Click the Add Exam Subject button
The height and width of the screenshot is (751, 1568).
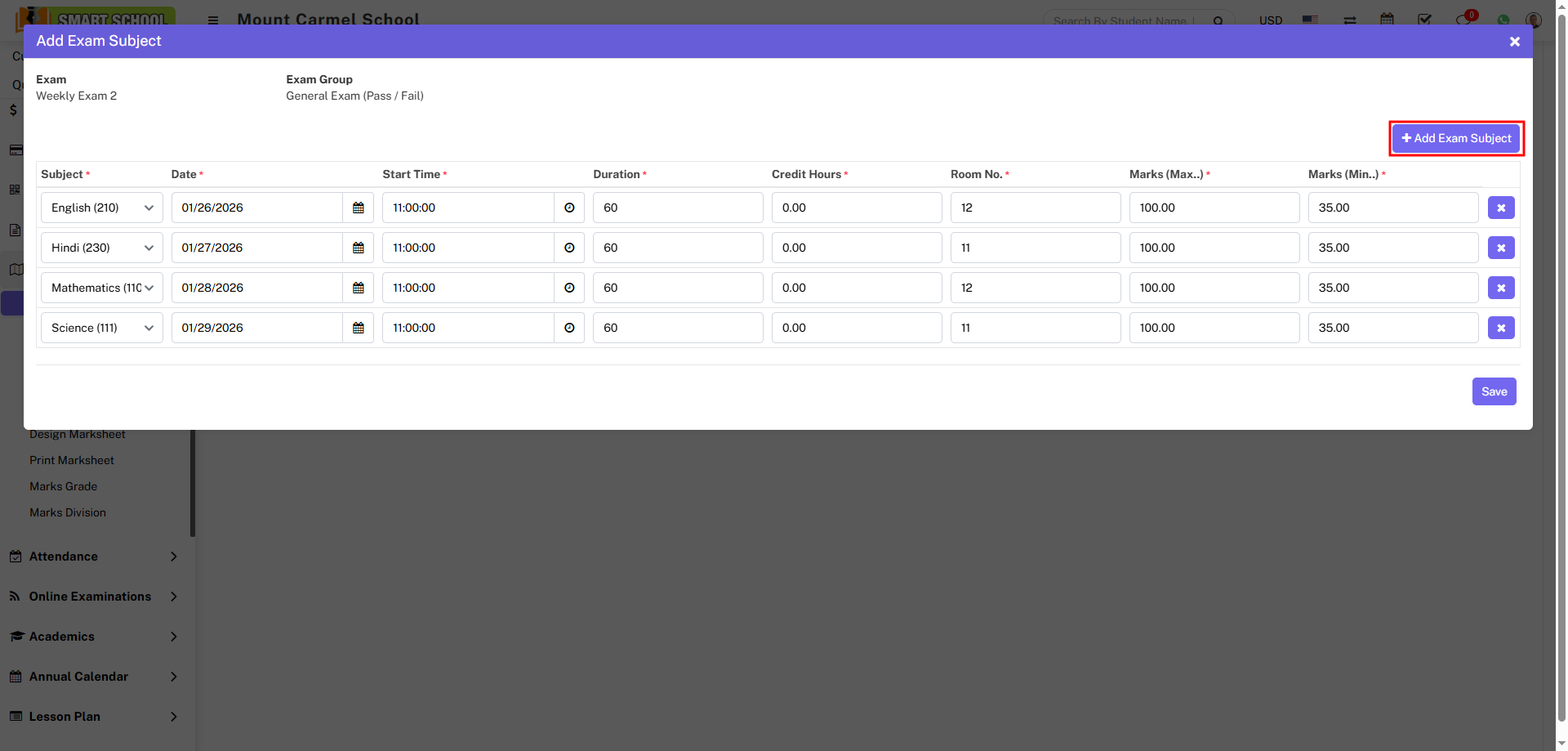(x=1456, y=138)
